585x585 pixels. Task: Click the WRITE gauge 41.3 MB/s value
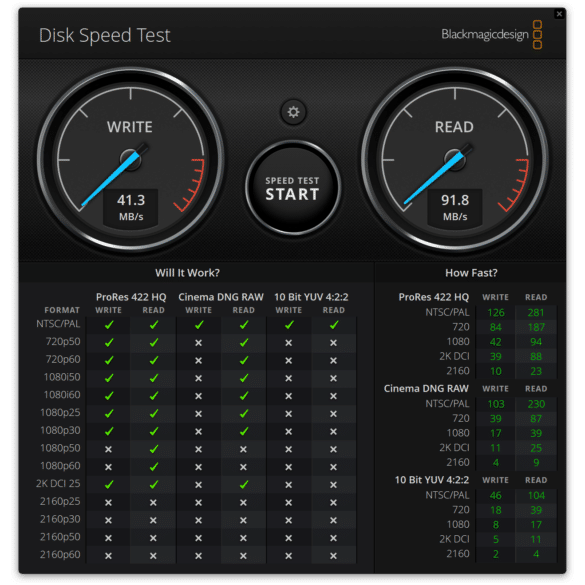131,208
